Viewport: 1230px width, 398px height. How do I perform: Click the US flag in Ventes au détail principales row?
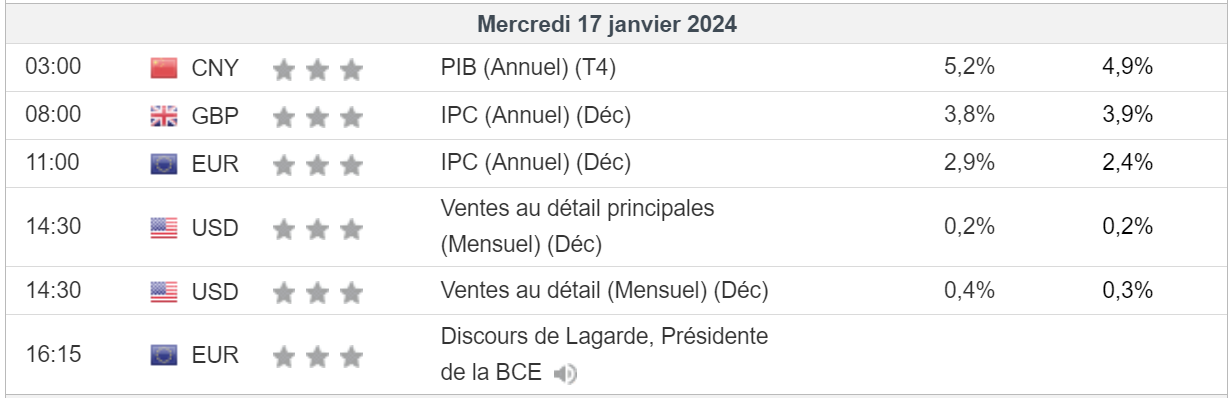(163, 229)
